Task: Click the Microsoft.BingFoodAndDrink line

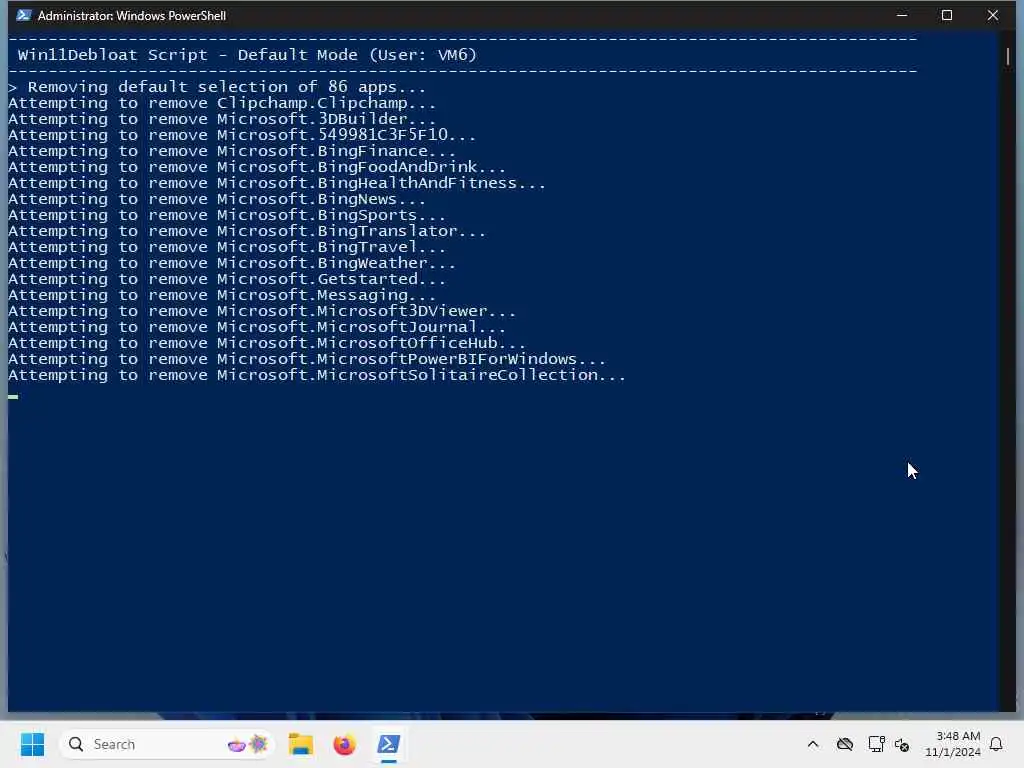Action: coord(257,167)
